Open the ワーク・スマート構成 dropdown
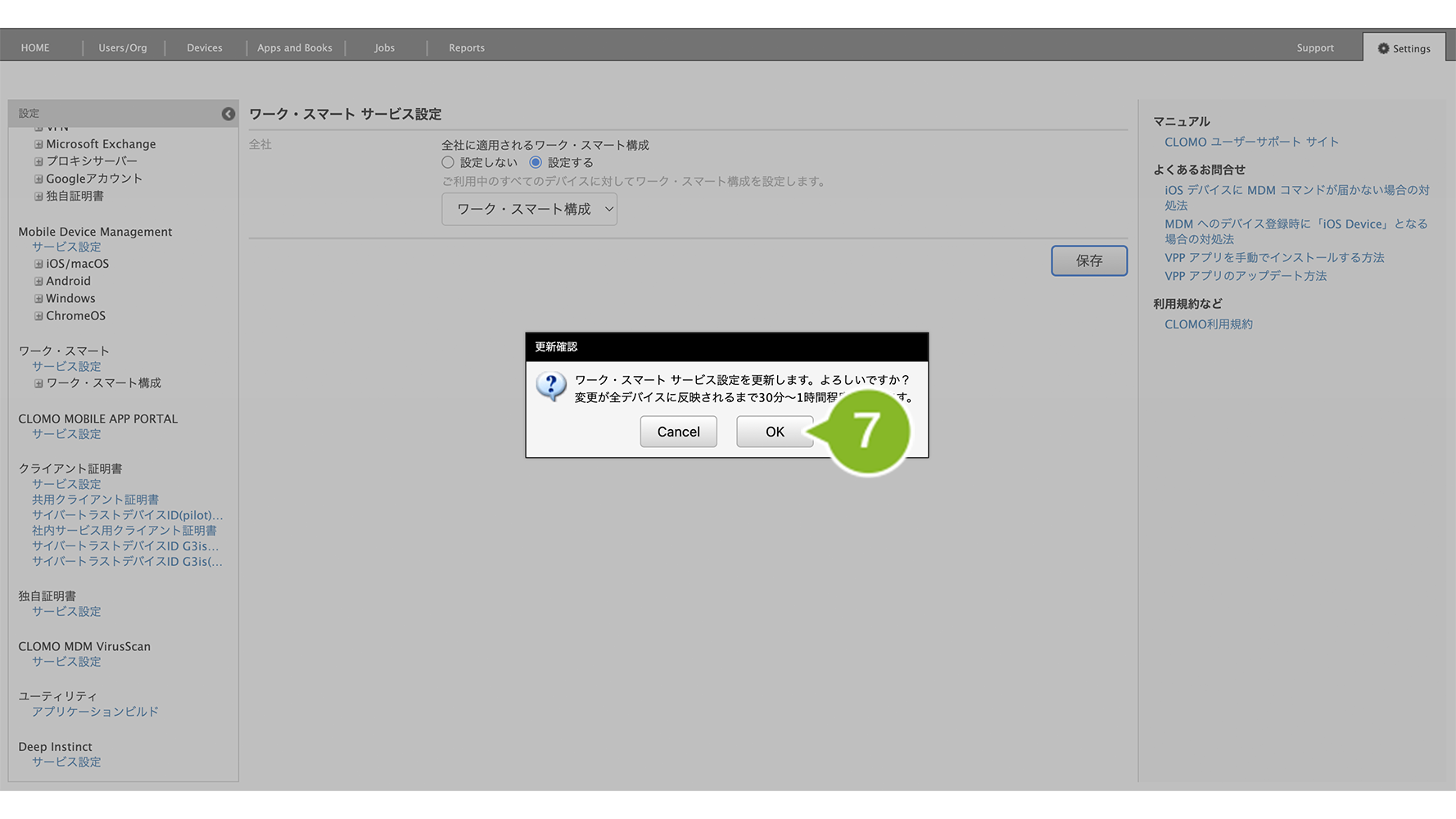Screen dimensions: 1456x819 pyautogui.click(x=529, y=210)
